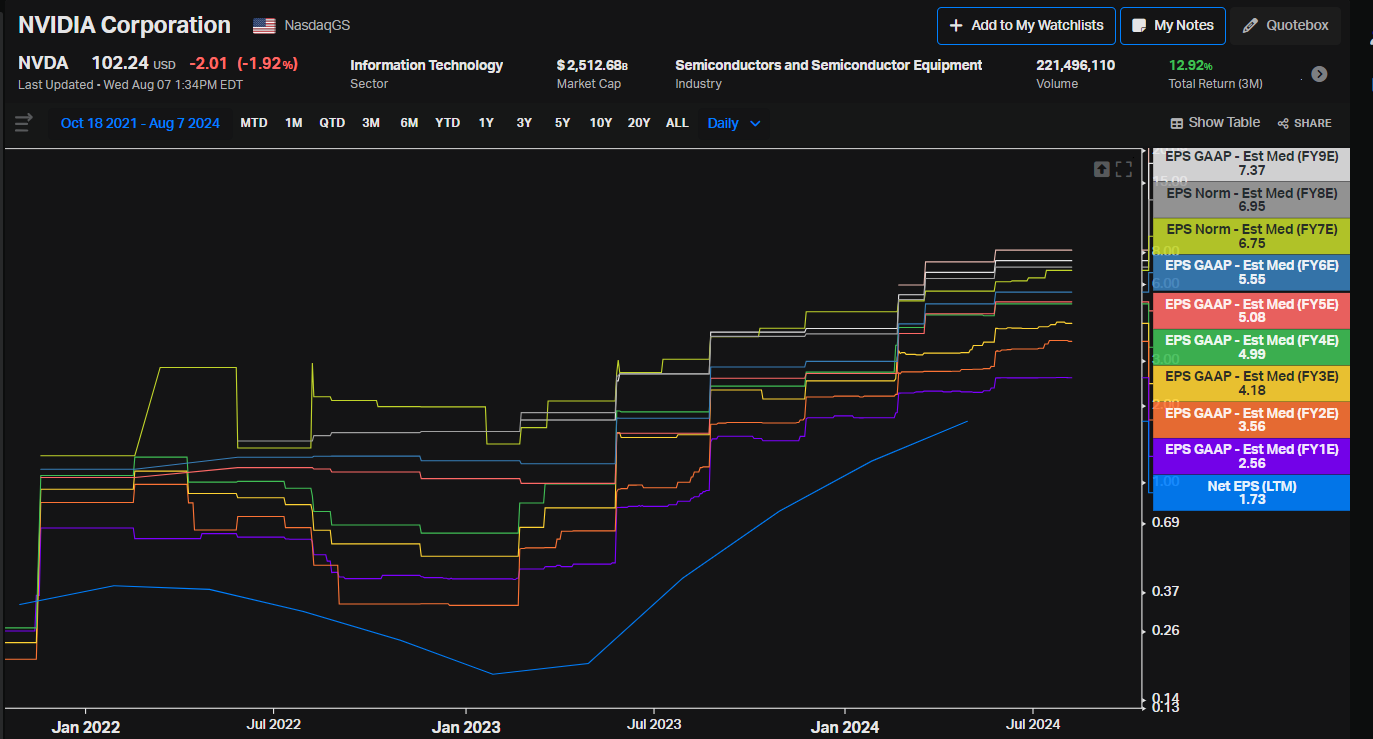Viewport: 1373px width, 739px height.
Task: Select the Net EPS (LTM) legend label
Action: tap(1251, 492)
